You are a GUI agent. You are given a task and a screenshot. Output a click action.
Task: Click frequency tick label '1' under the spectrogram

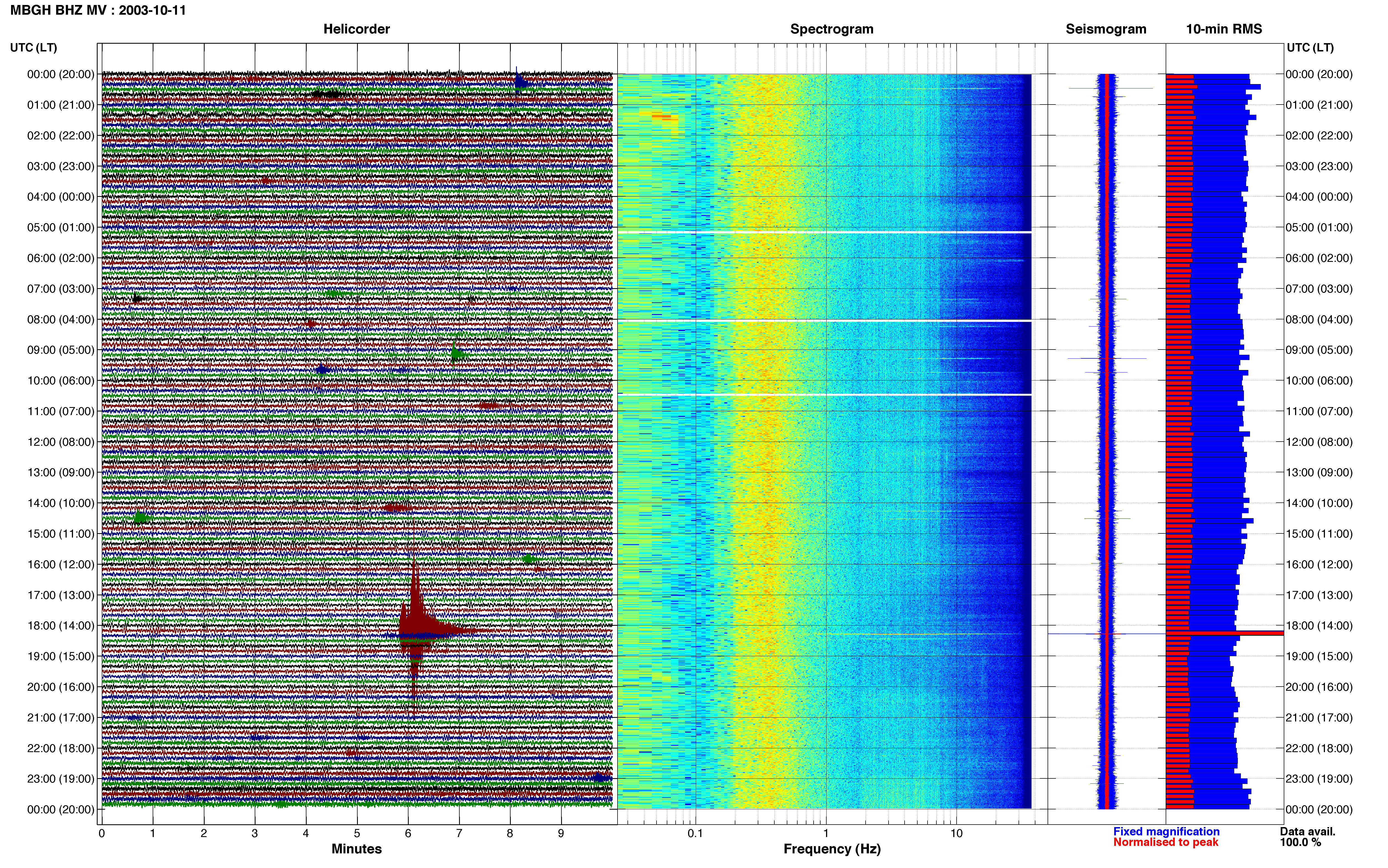click(x=826, y=833)
